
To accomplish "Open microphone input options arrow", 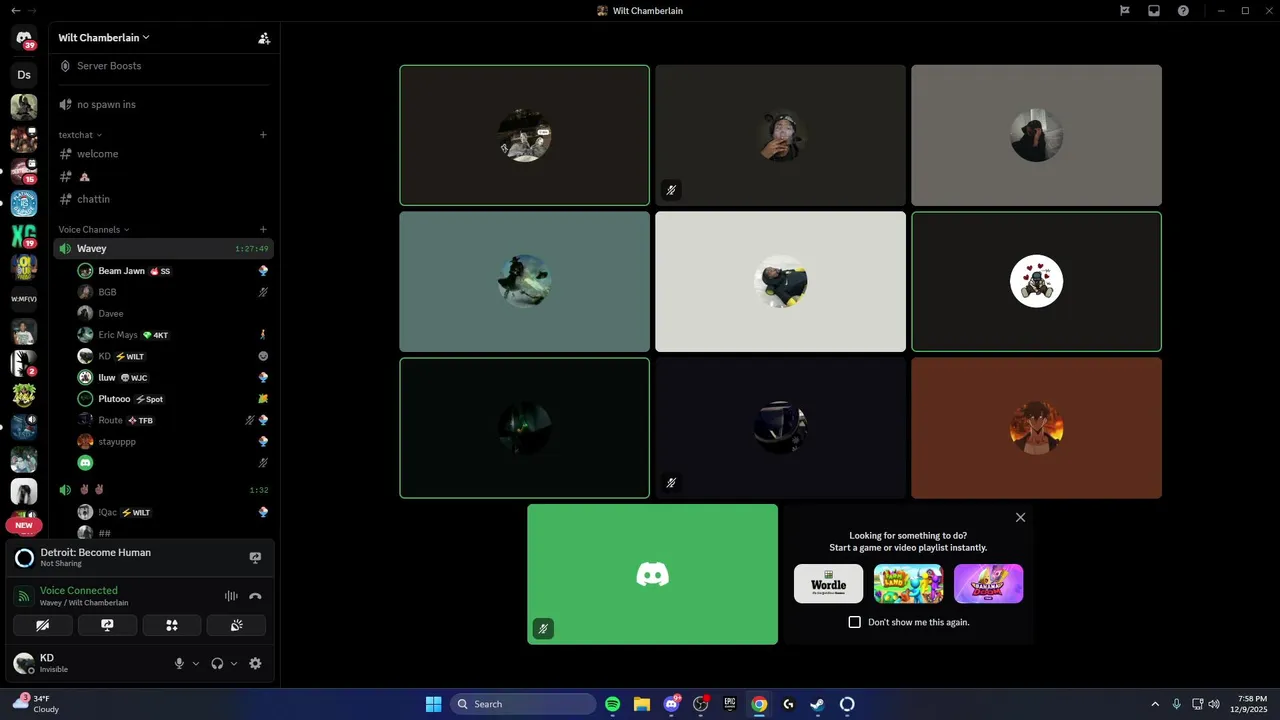I will point(195,664).
